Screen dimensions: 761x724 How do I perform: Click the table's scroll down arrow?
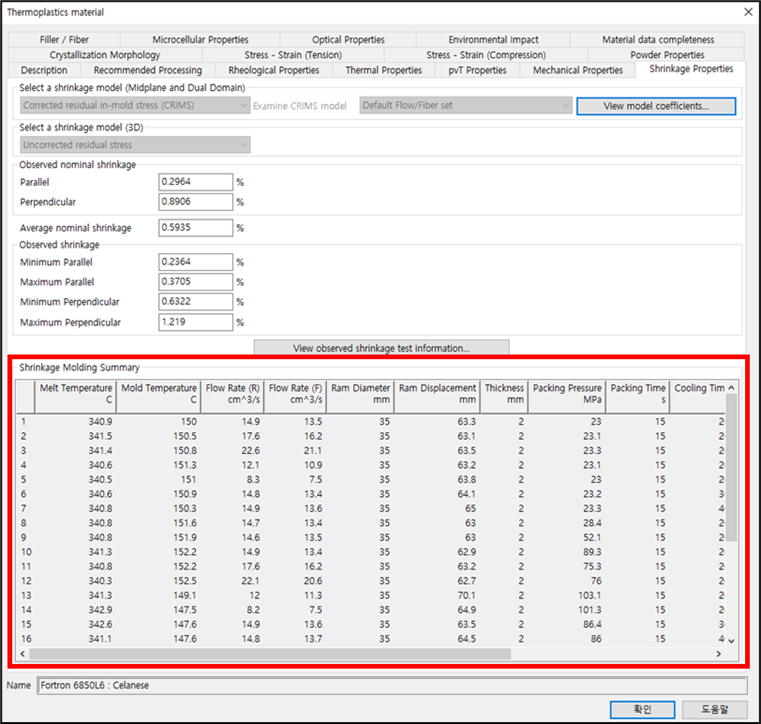click(731, 640)
